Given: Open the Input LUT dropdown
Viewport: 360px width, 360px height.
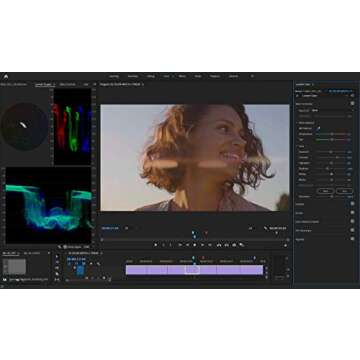Looking at the screenshot, I should (x=331, y=110).
